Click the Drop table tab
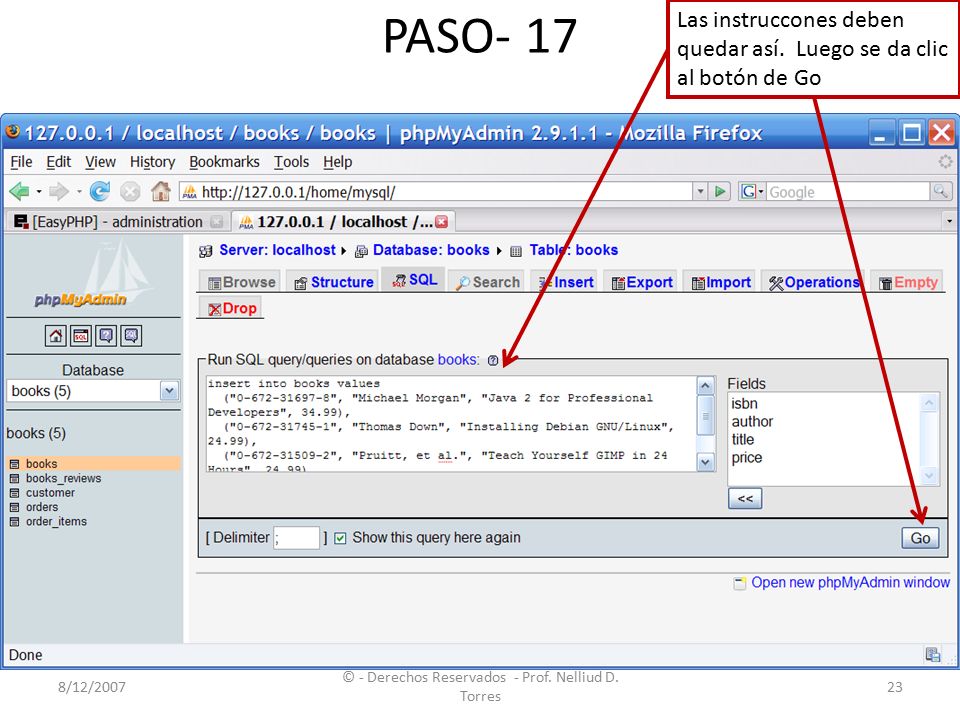 pos(231,308)
